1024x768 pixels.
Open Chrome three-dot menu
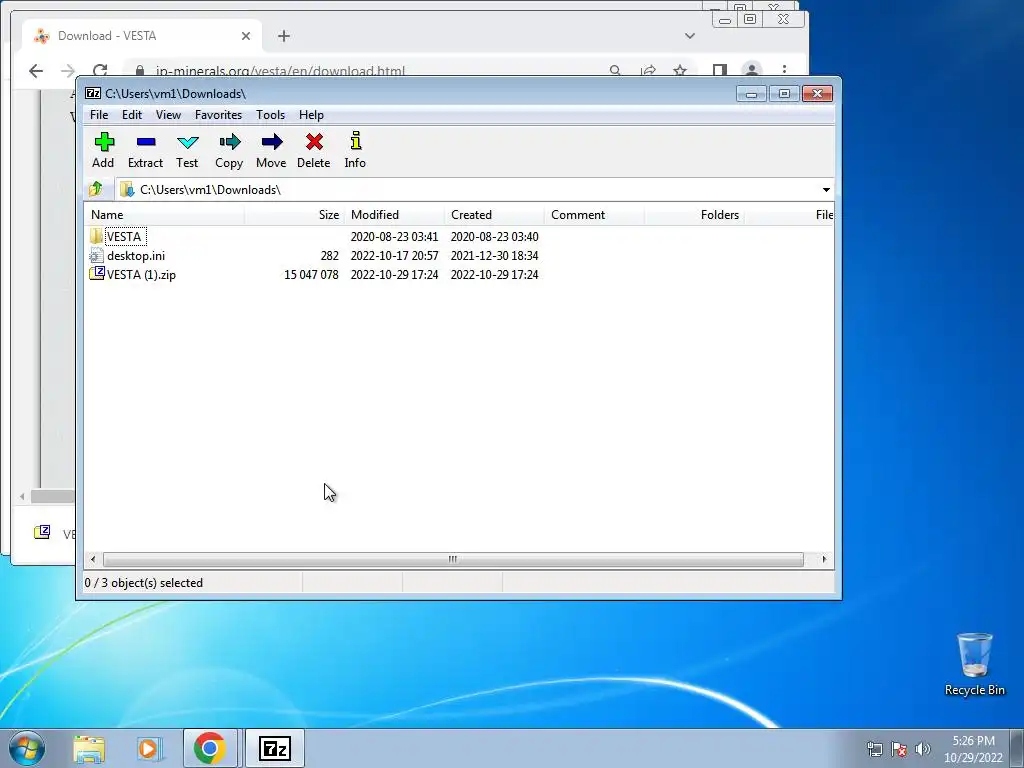pos(784,70)
